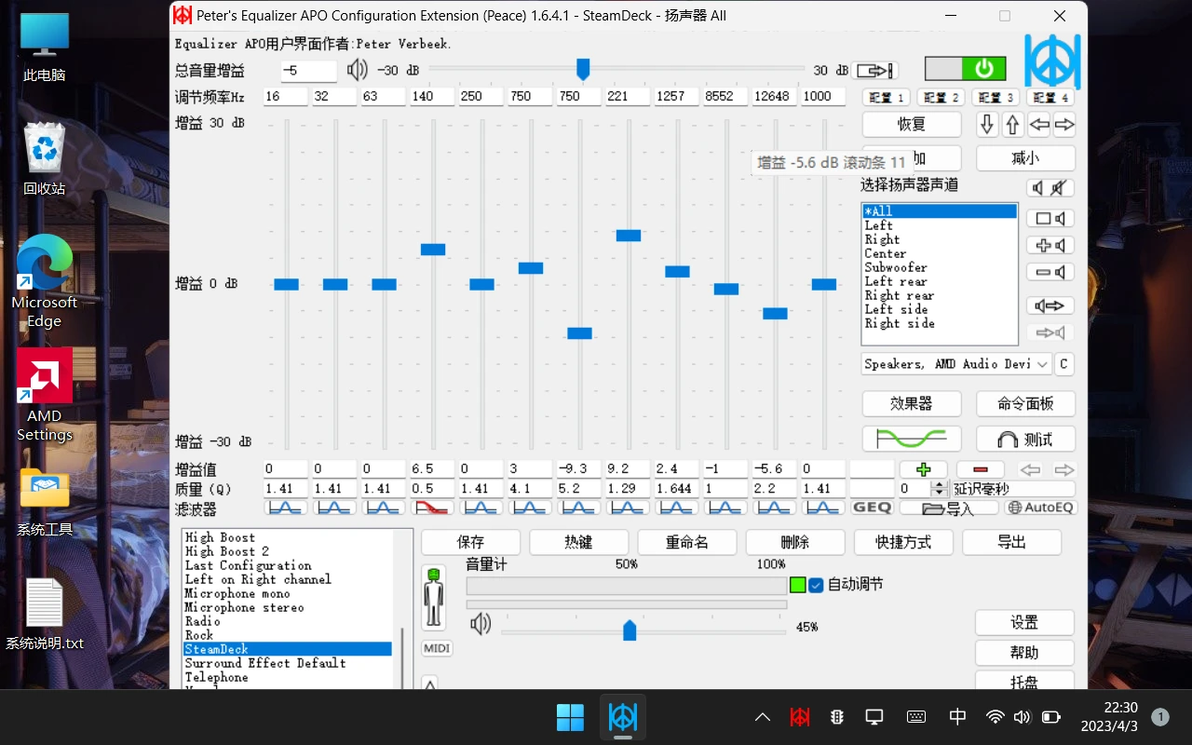Image resolution: width=1192 pixels, height=745 pixels.
Task: Click the quality Q field showing 1.644
Action: click(677, 489)
